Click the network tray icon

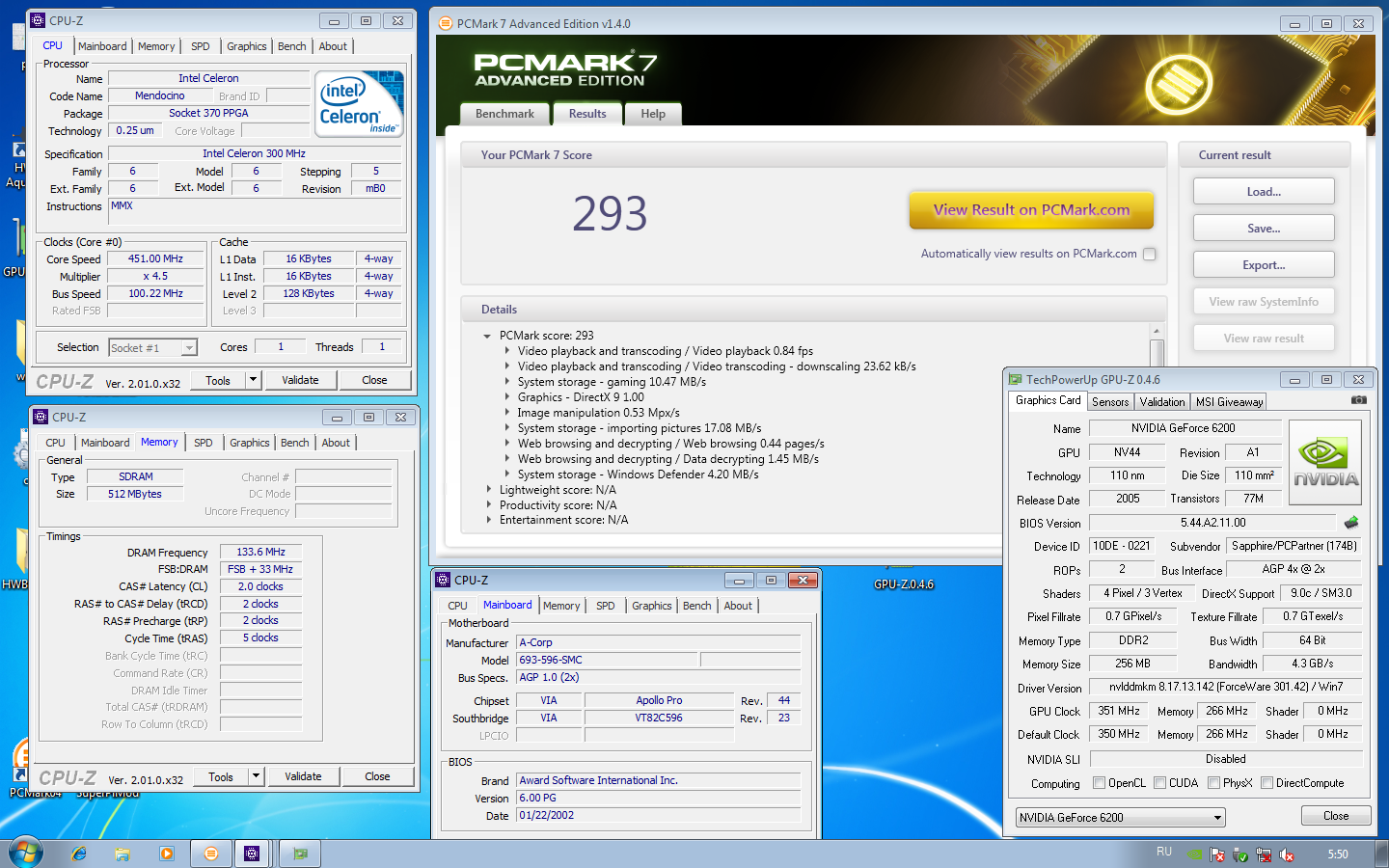tap(1264, 854)
